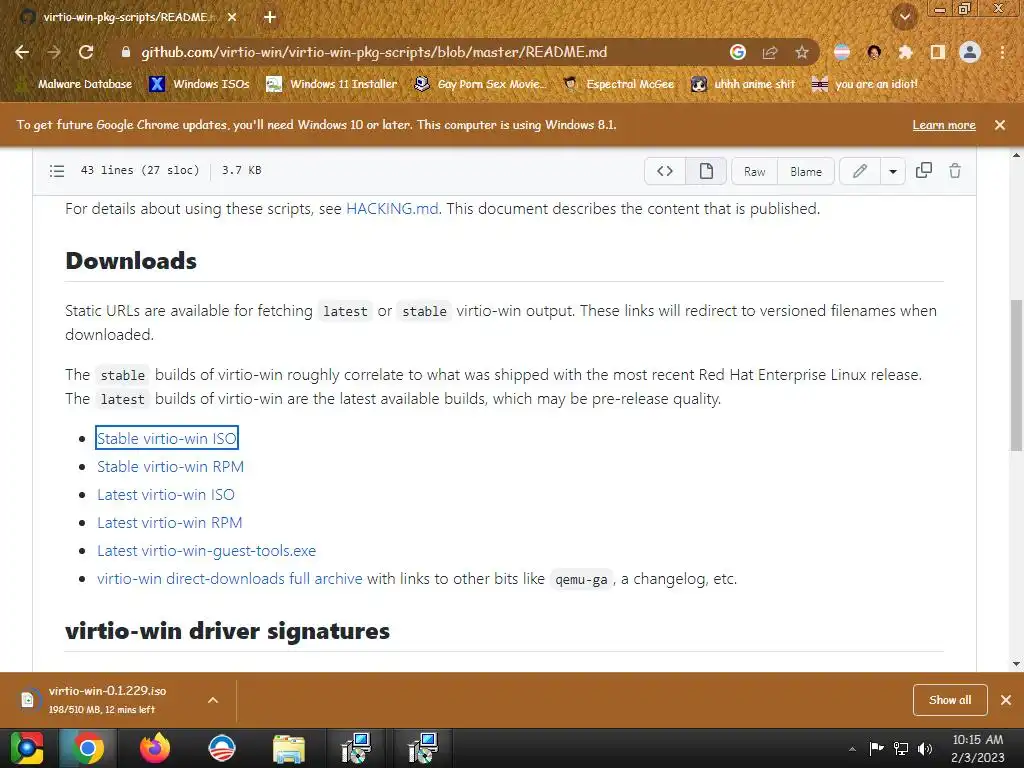Dismiss the Chrome update warning banner

(1000, 125)
